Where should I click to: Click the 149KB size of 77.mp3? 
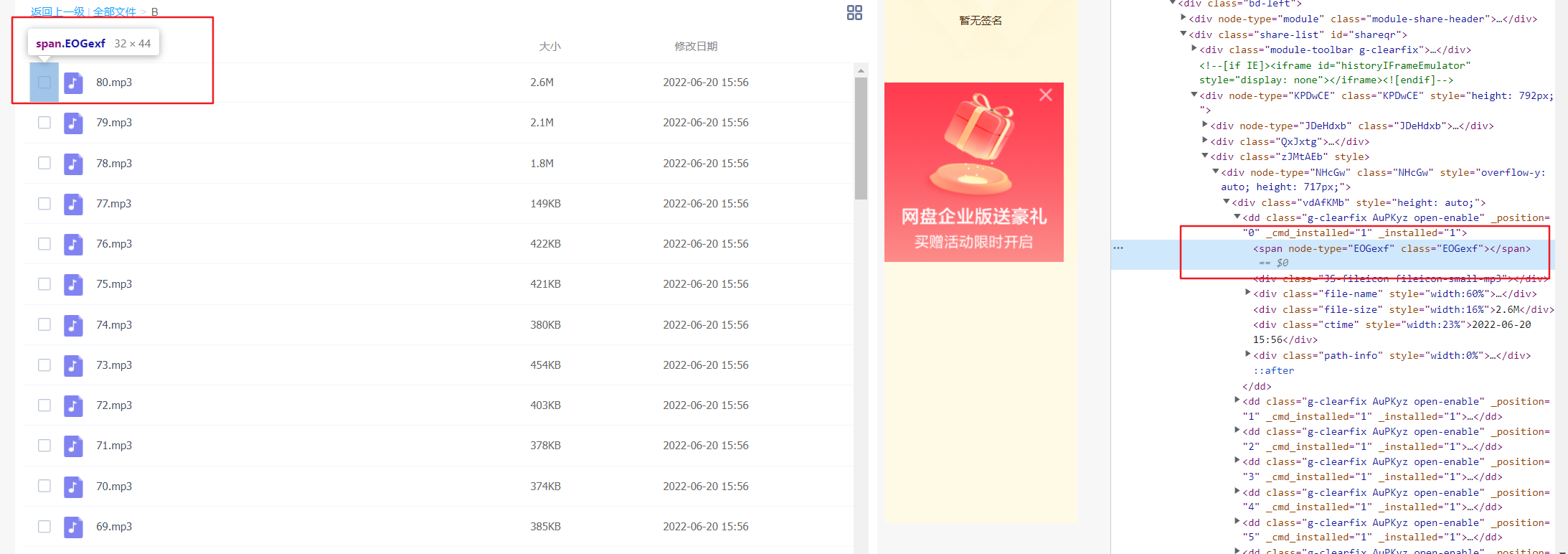tap(546, 204)
